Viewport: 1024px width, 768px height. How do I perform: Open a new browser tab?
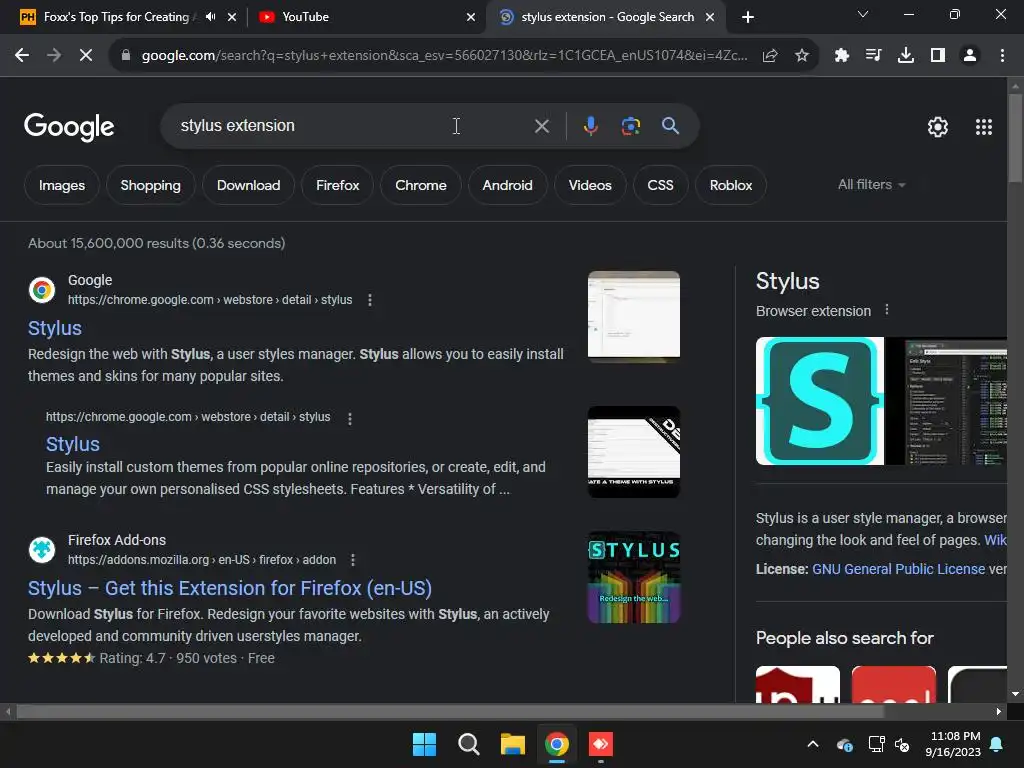pyautogui.click(x=748, y=17)
